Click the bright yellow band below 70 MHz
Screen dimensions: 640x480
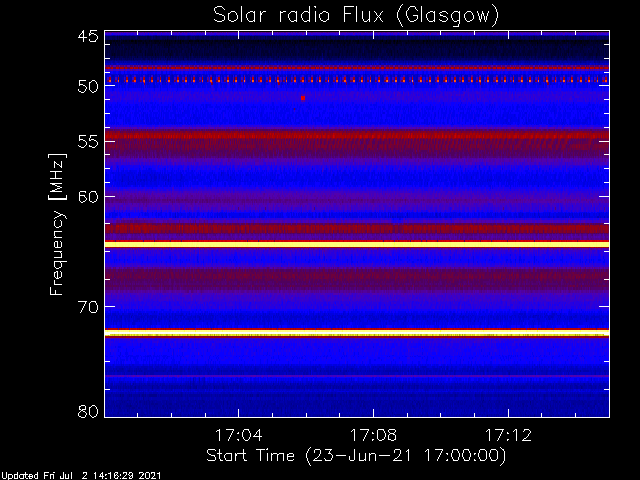pyautogui.click(x=357, y=333)
